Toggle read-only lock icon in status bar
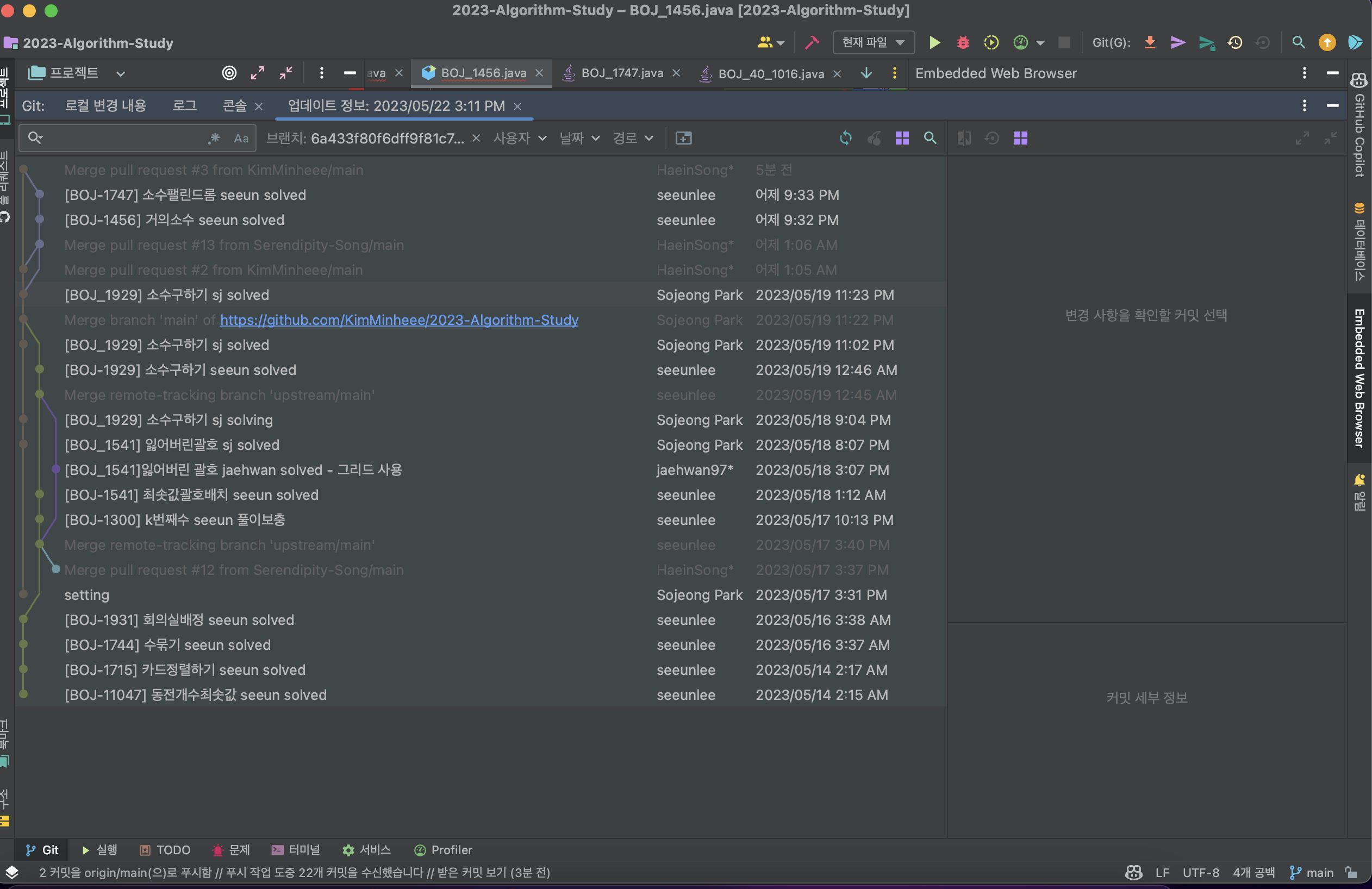The image size is (1372, 889). [1351, 872]
